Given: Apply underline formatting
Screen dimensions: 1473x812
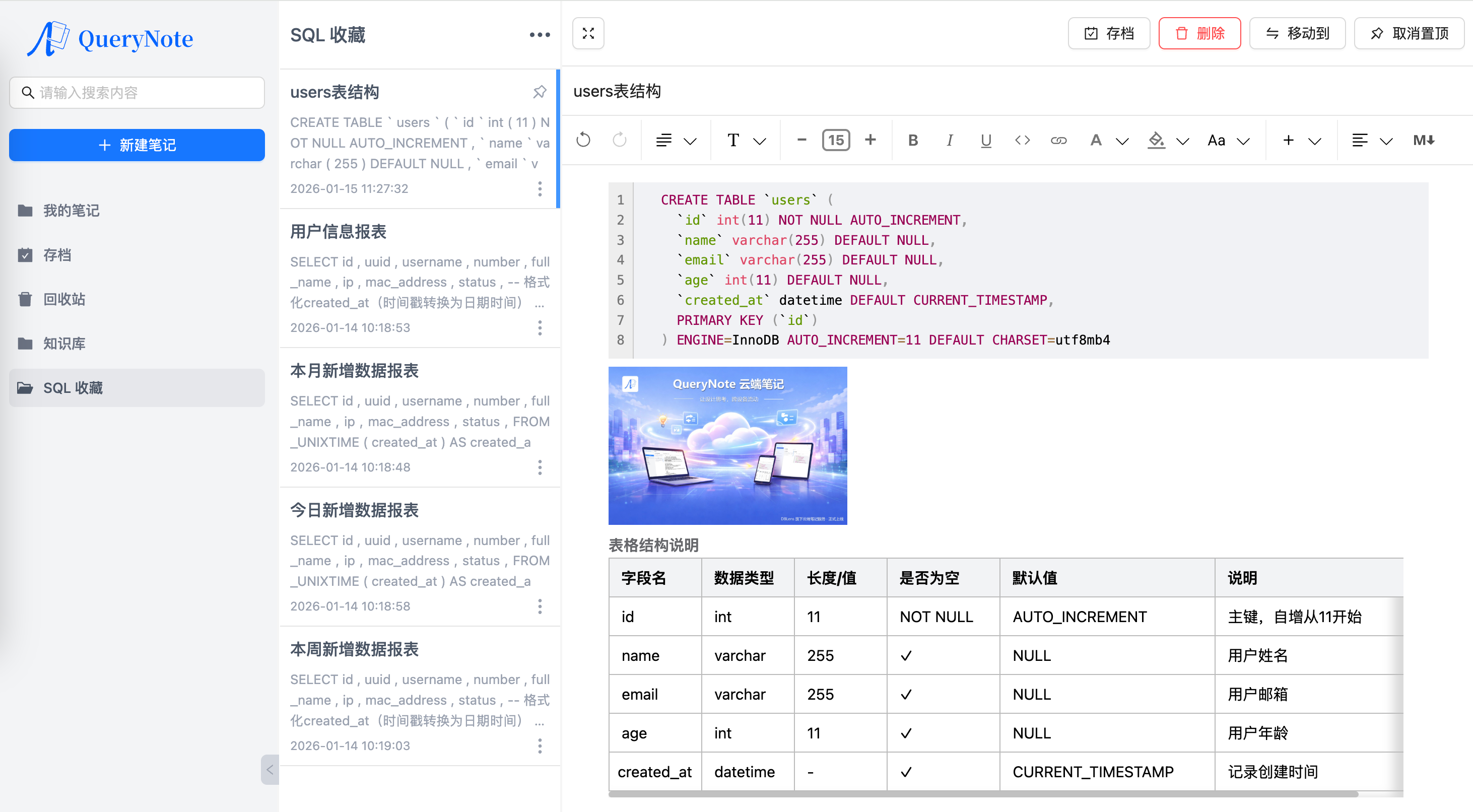Looking at the screenshot, I should (986, 140).
